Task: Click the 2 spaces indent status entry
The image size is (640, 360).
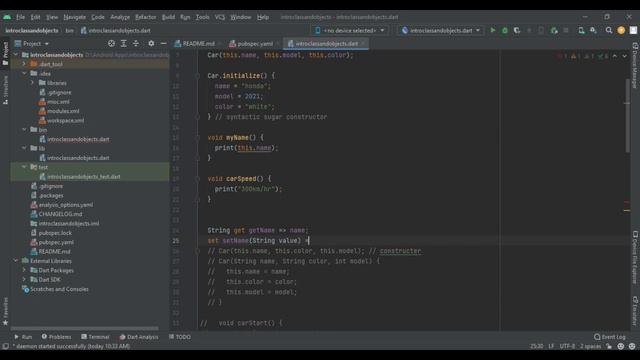Action: tap(591, 346)
